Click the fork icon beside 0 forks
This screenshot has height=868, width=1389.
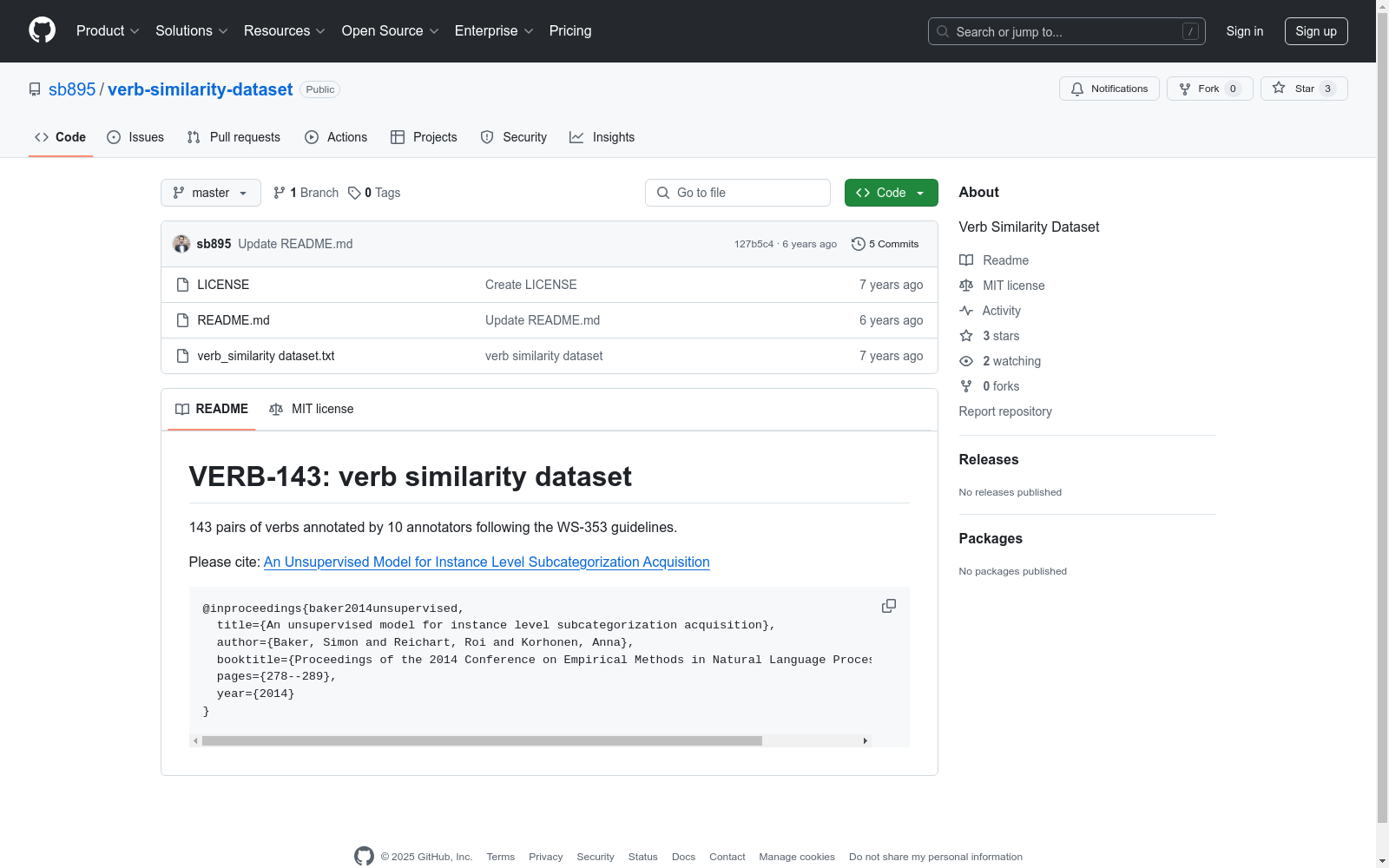966,386
